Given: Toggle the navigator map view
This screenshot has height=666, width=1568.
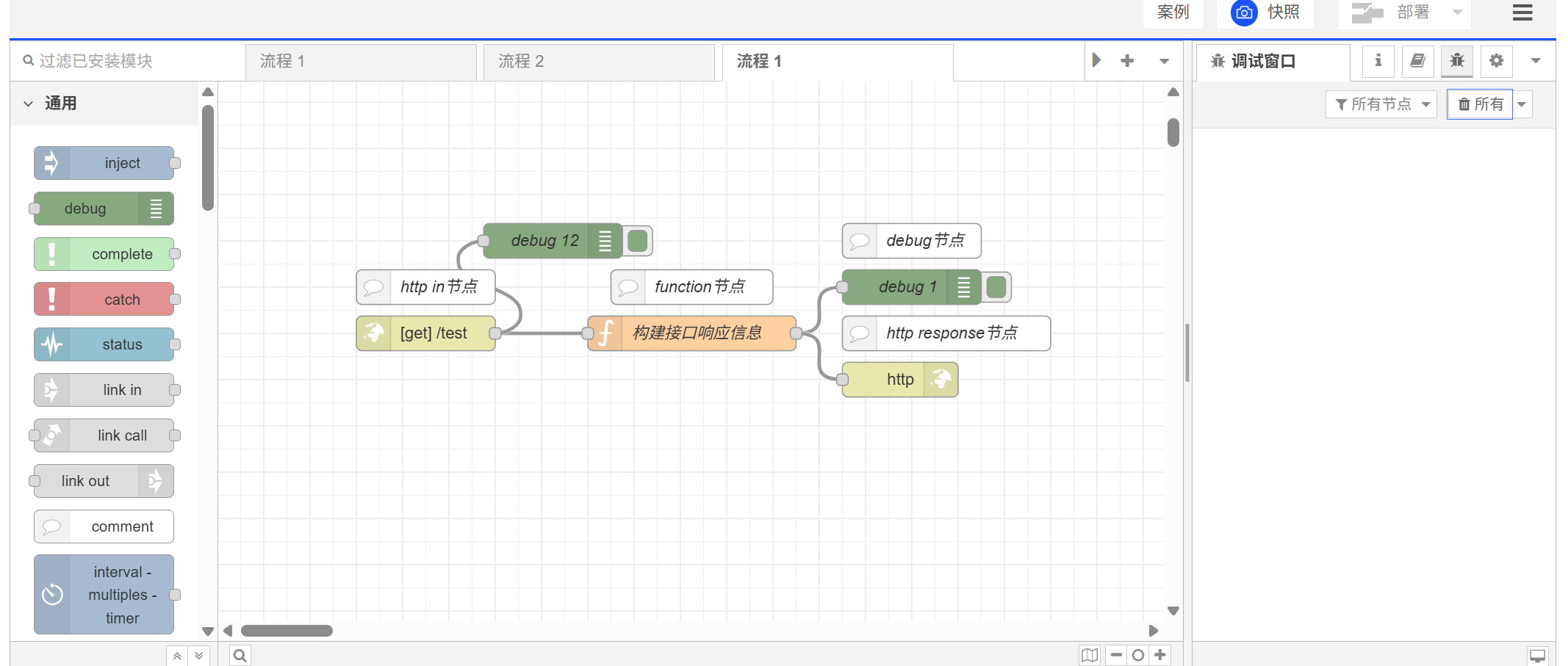Looking at the screenshot, I should (1090, 655).
